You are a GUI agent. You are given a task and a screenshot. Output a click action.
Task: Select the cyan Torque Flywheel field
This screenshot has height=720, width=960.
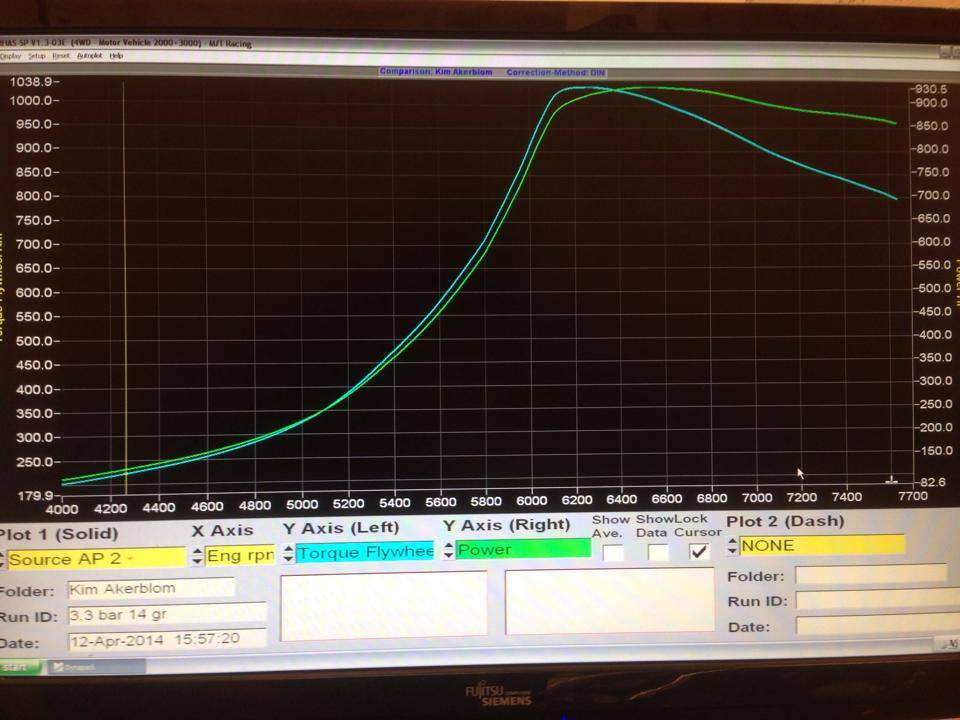(365, 552)
